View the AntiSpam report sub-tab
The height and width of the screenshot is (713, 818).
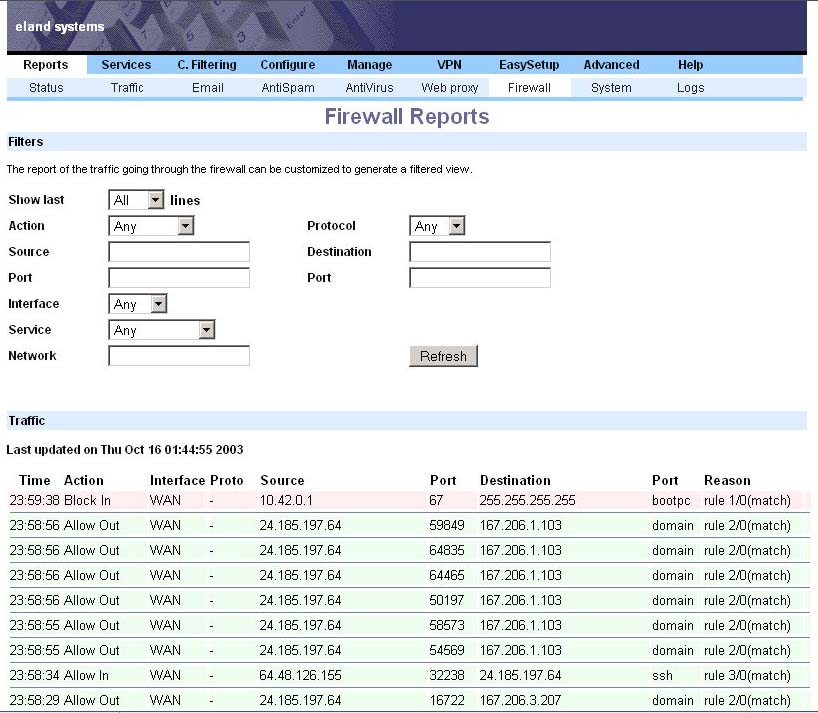[x=288, y=88]
